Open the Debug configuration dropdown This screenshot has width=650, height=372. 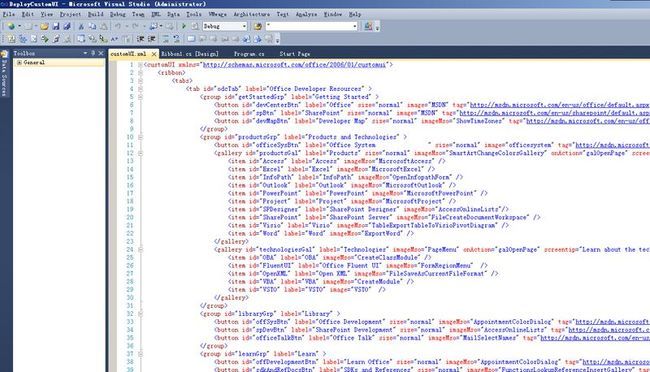(225, 26)
